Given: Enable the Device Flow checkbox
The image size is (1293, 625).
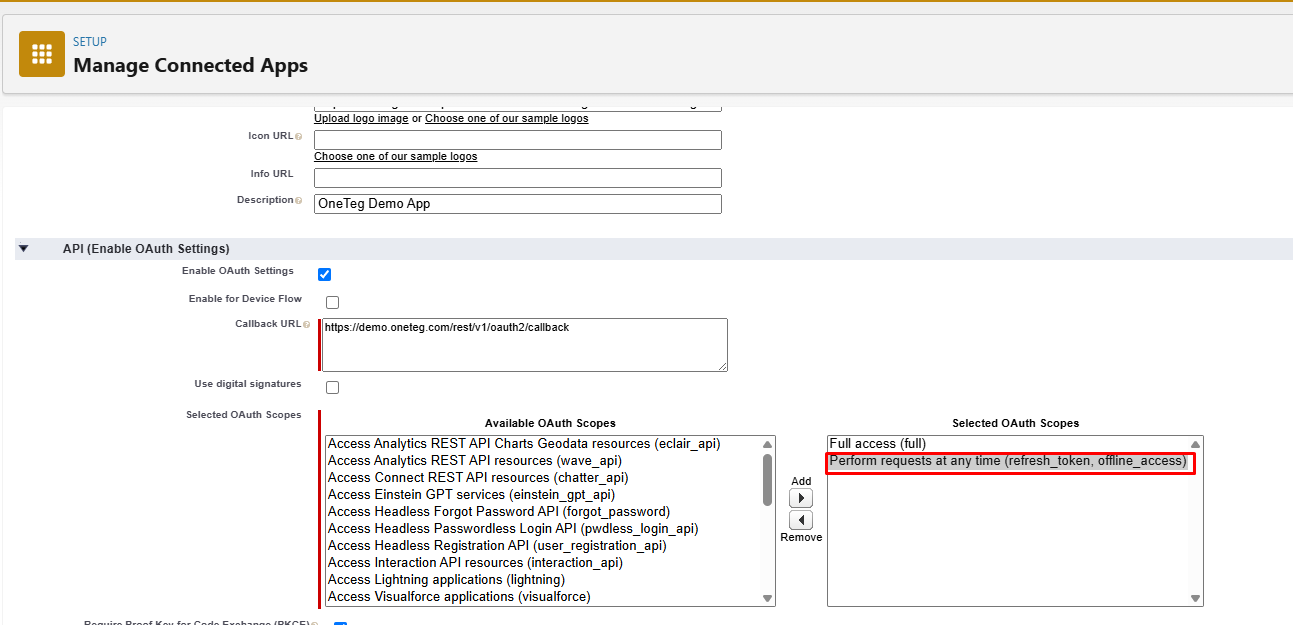Looking at the screenshot, I should (x=332, y=302).
